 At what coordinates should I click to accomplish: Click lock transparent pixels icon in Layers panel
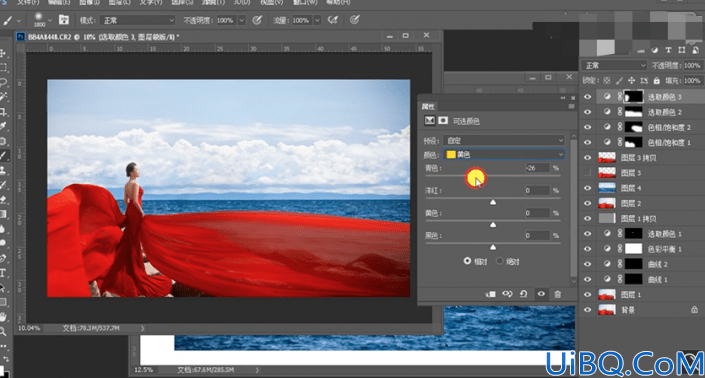(x=607, y=80)
